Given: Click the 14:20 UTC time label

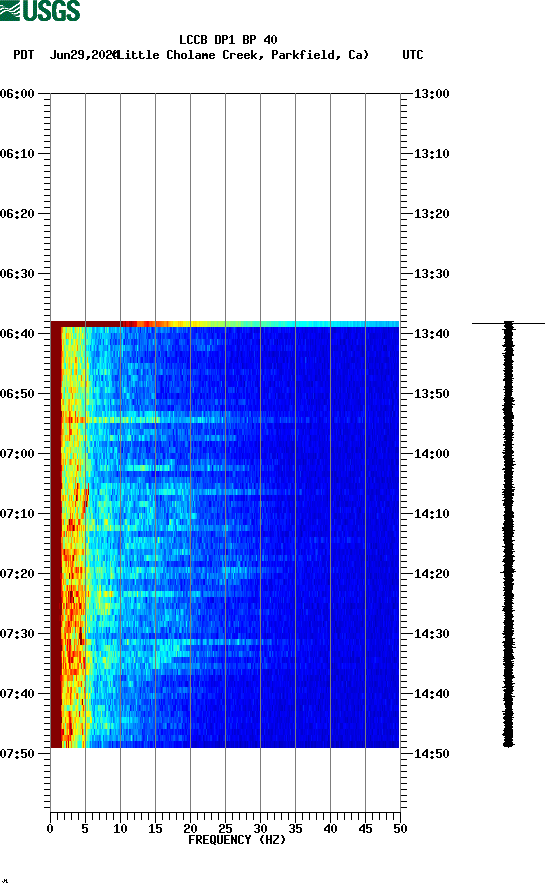Looking at the screenshot, I should pyautogui.click(x=431, y=573).
